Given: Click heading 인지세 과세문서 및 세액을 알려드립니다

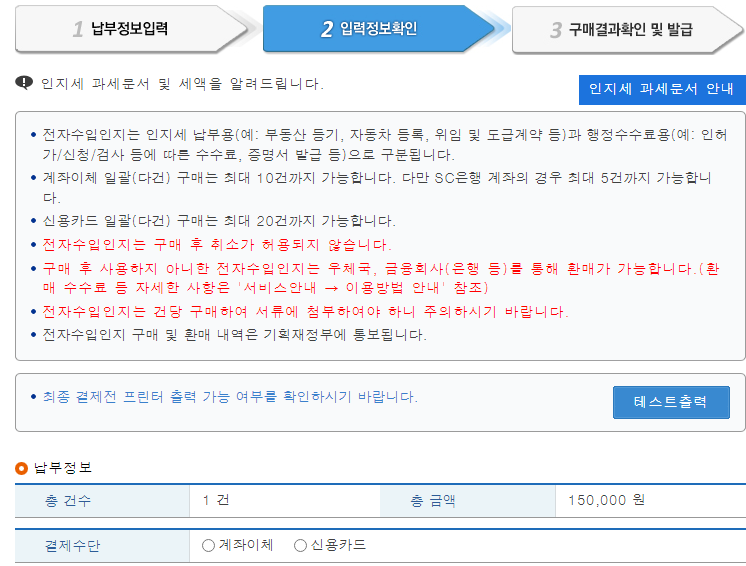Looking at the screenshot, I should pos(182,84).
